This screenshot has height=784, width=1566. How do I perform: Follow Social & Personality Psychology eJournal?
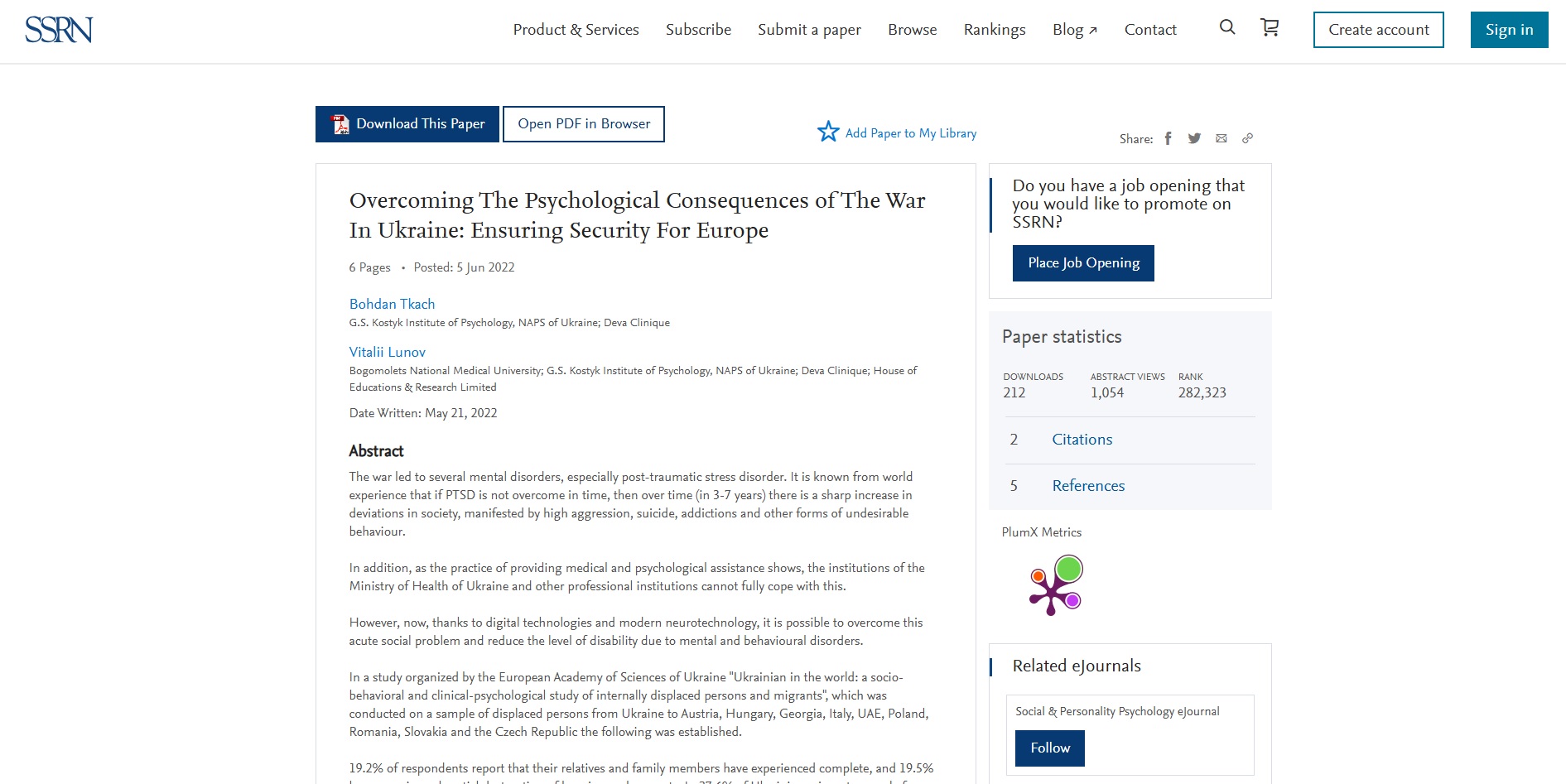[x=1050, y=748]
